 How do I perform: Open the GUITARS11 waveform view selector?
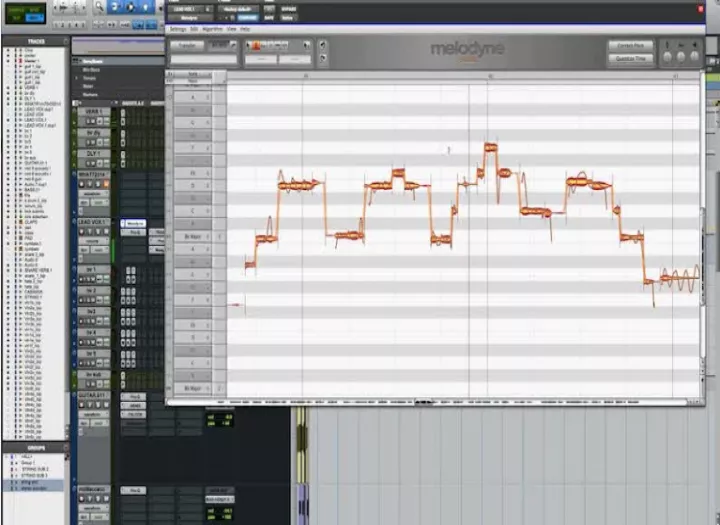[94, 414]
